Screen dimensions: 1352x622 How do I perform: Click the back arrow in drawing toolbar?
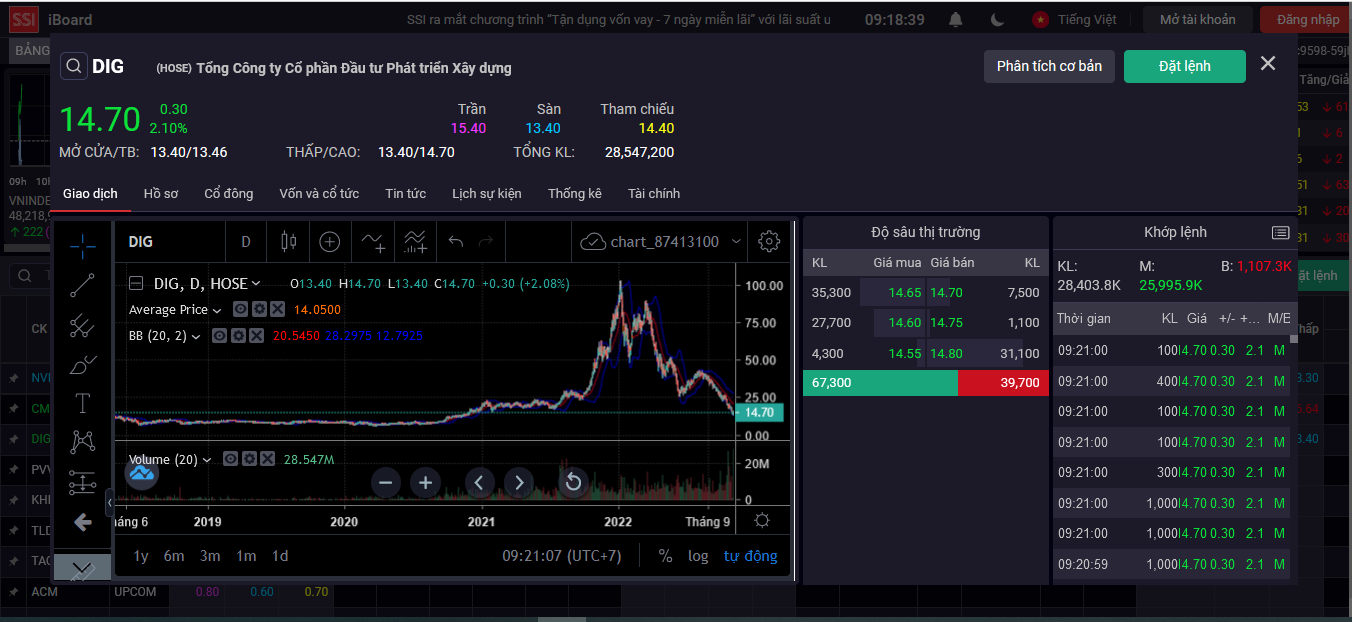click(x=83, y=522)
